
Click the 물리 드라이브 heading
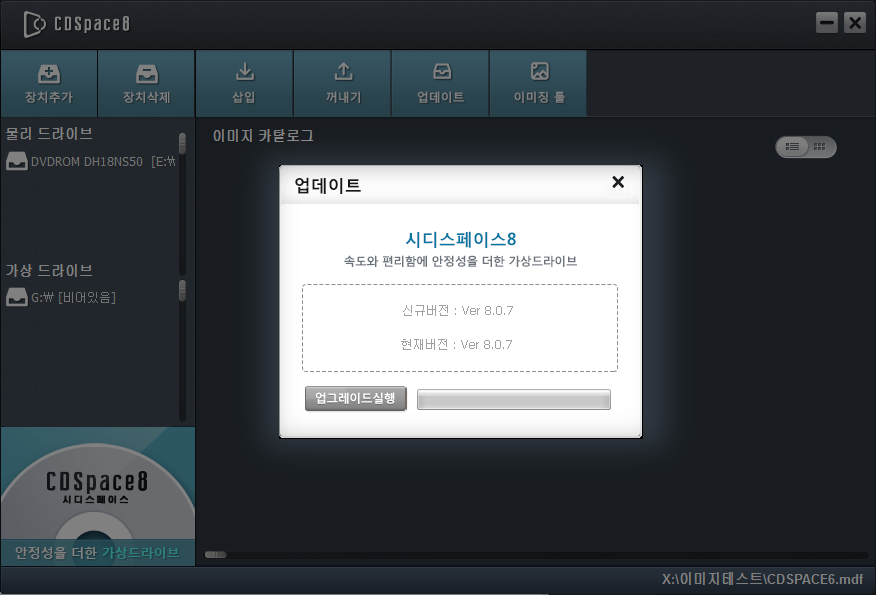pyautogui.click(x=49, y=134)
